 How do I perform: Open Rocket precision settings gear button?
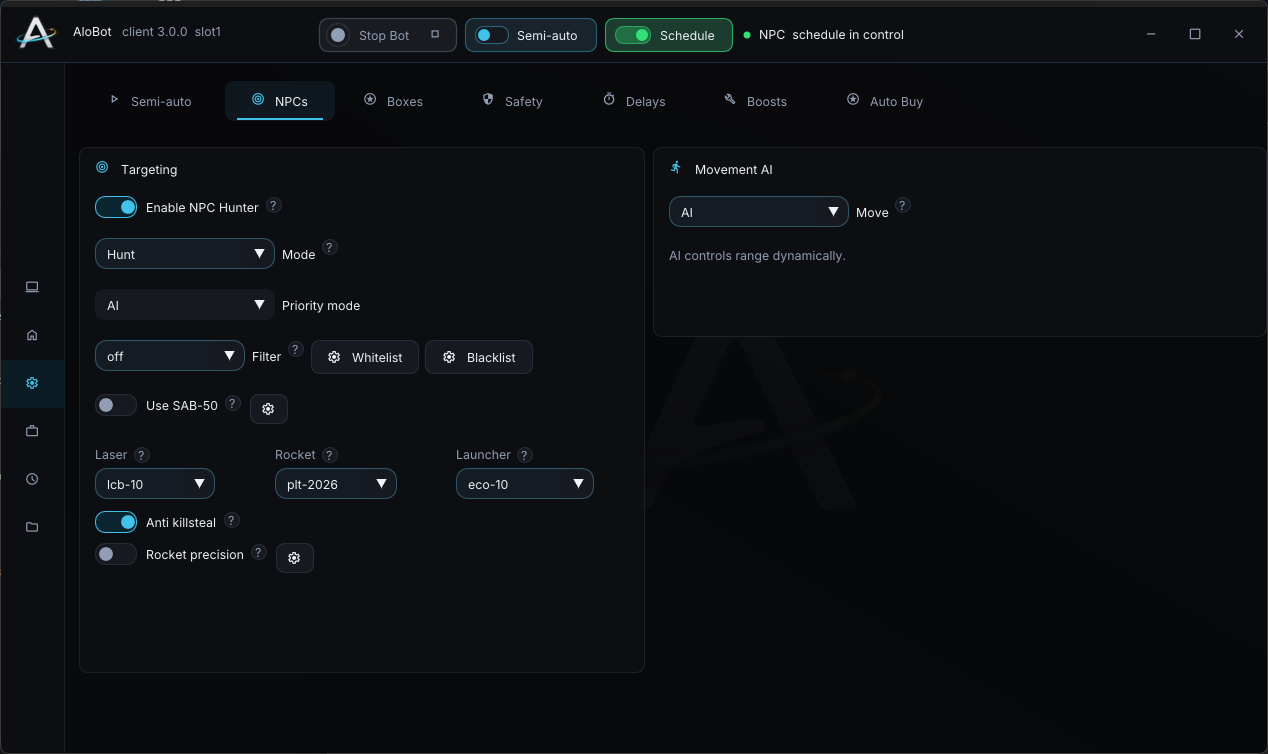294,558
